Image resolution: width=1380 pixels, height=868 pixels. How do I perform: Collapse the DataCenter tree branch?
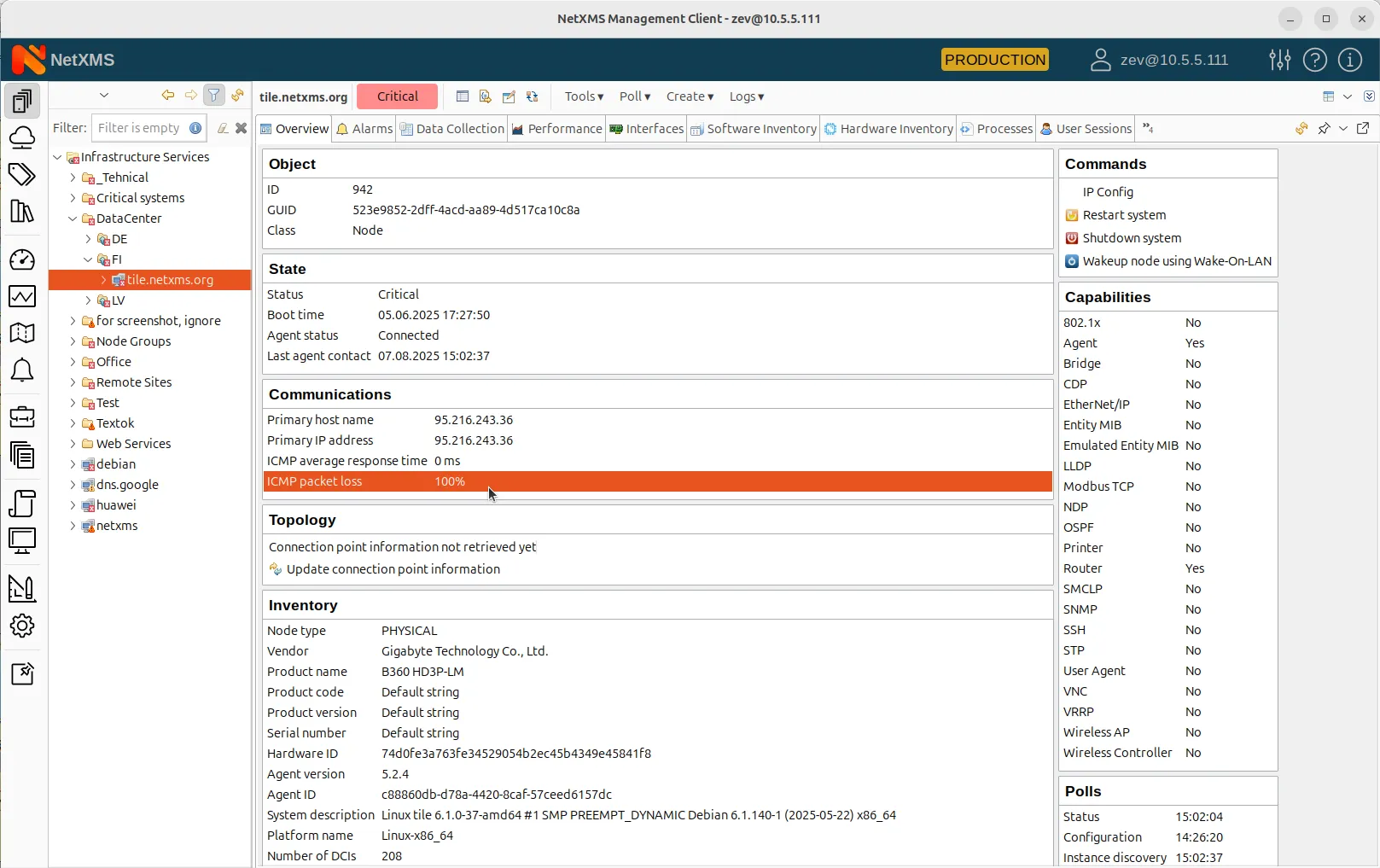tap(74, 218)
